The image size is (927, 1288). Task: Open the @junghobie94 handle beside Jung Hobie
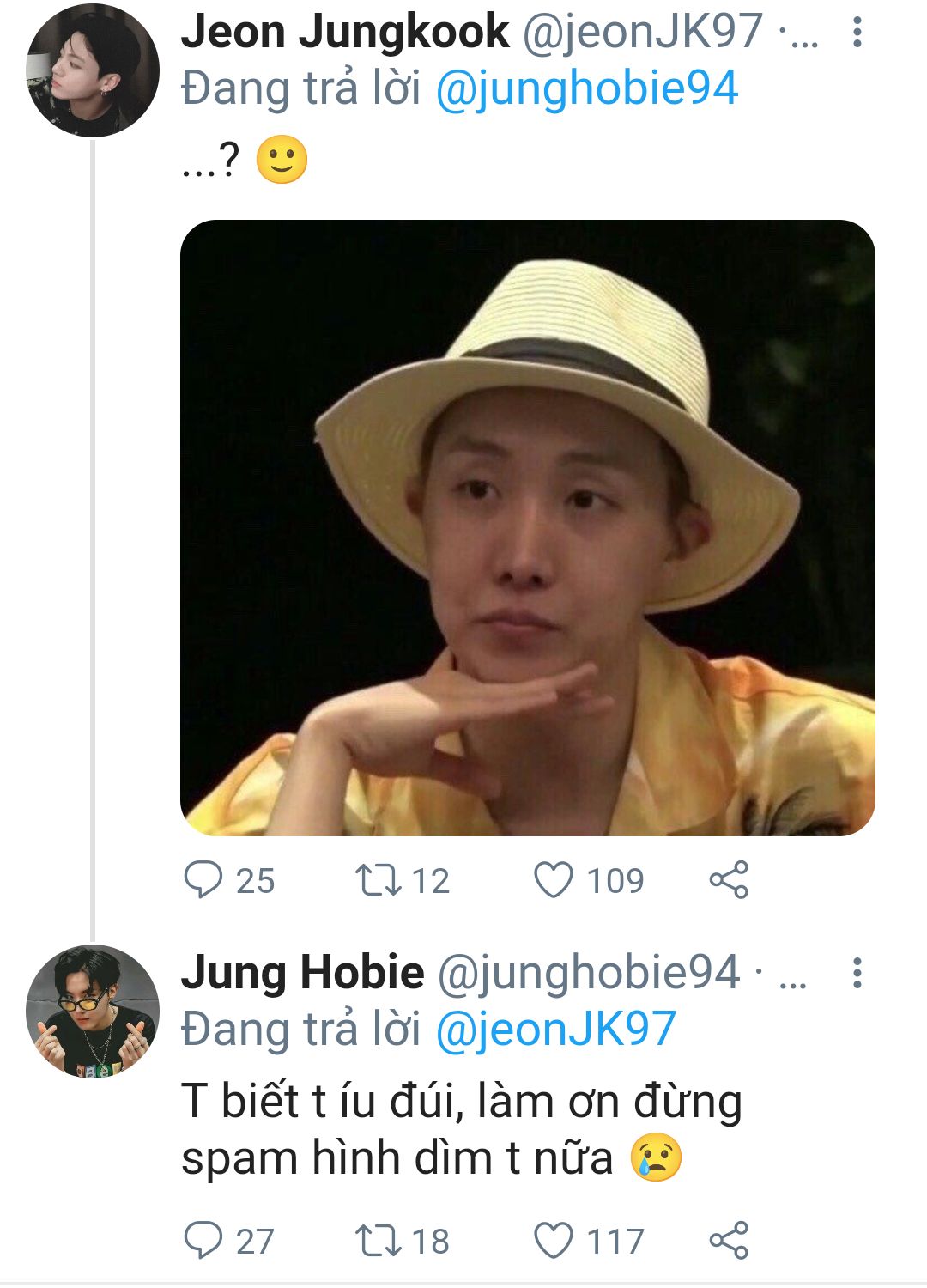coord(589,973)
